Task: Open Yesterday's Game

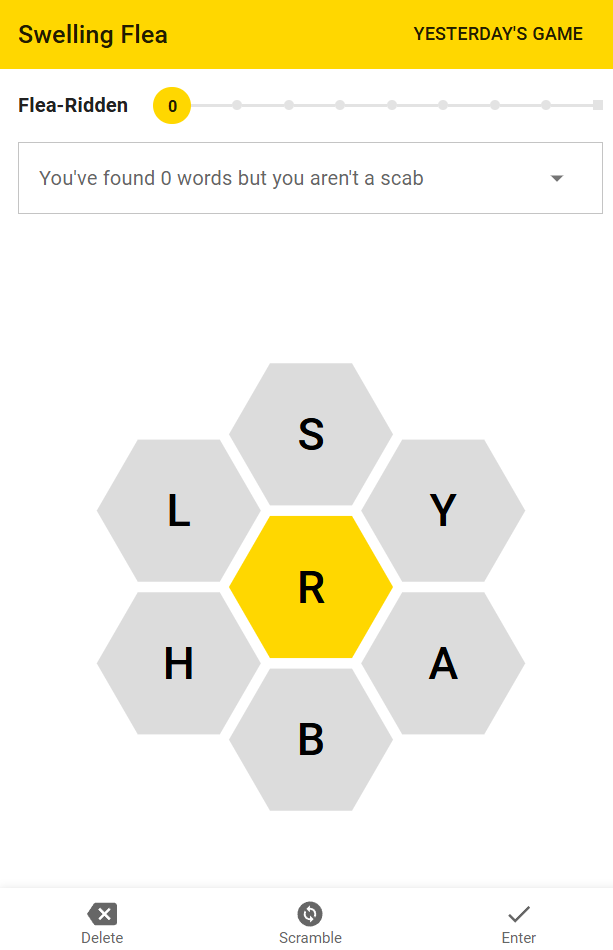Action: tap(498, 34)
